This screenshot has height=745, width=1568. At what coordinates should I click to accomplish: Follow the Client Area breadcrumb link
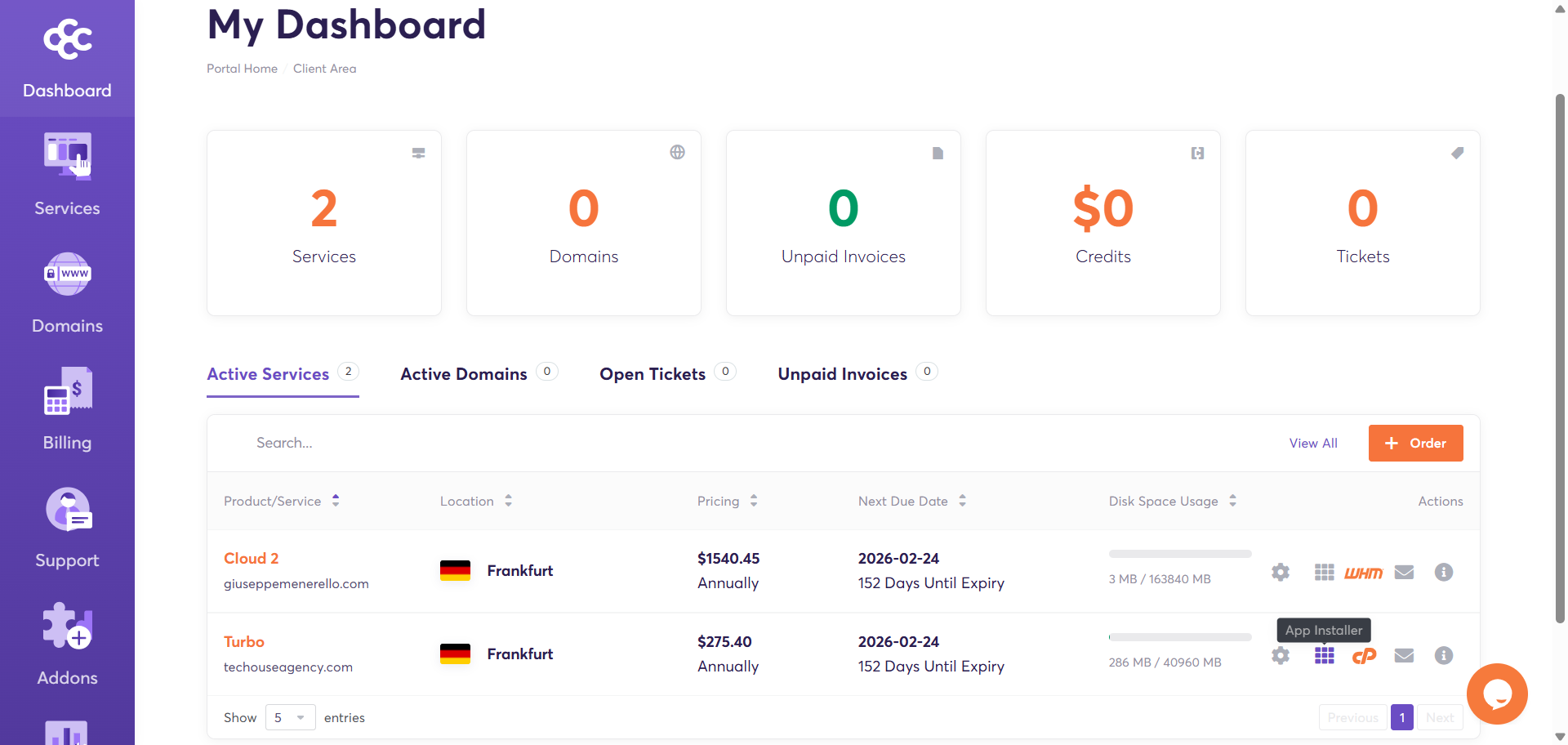point(325,69)
